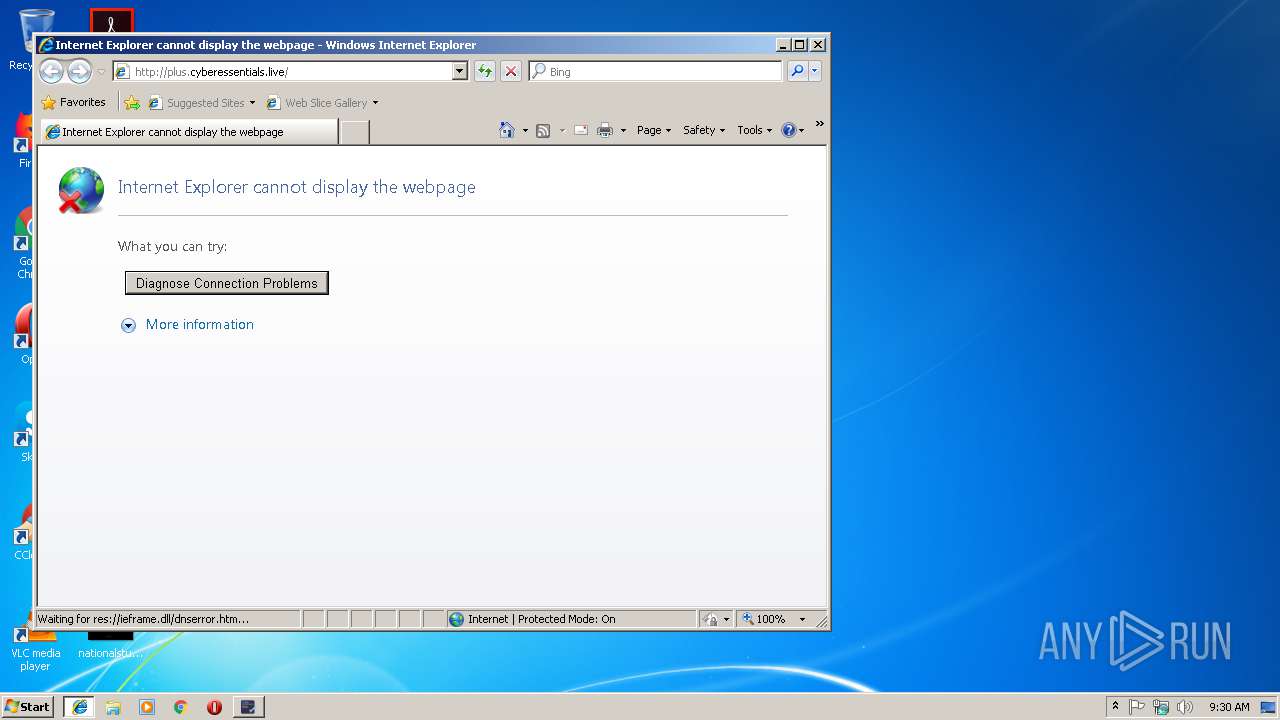This screenshot has width=1280, height=720.
Task: Open the search provider dropdown arrow
Action: click(x=815, y=71)
